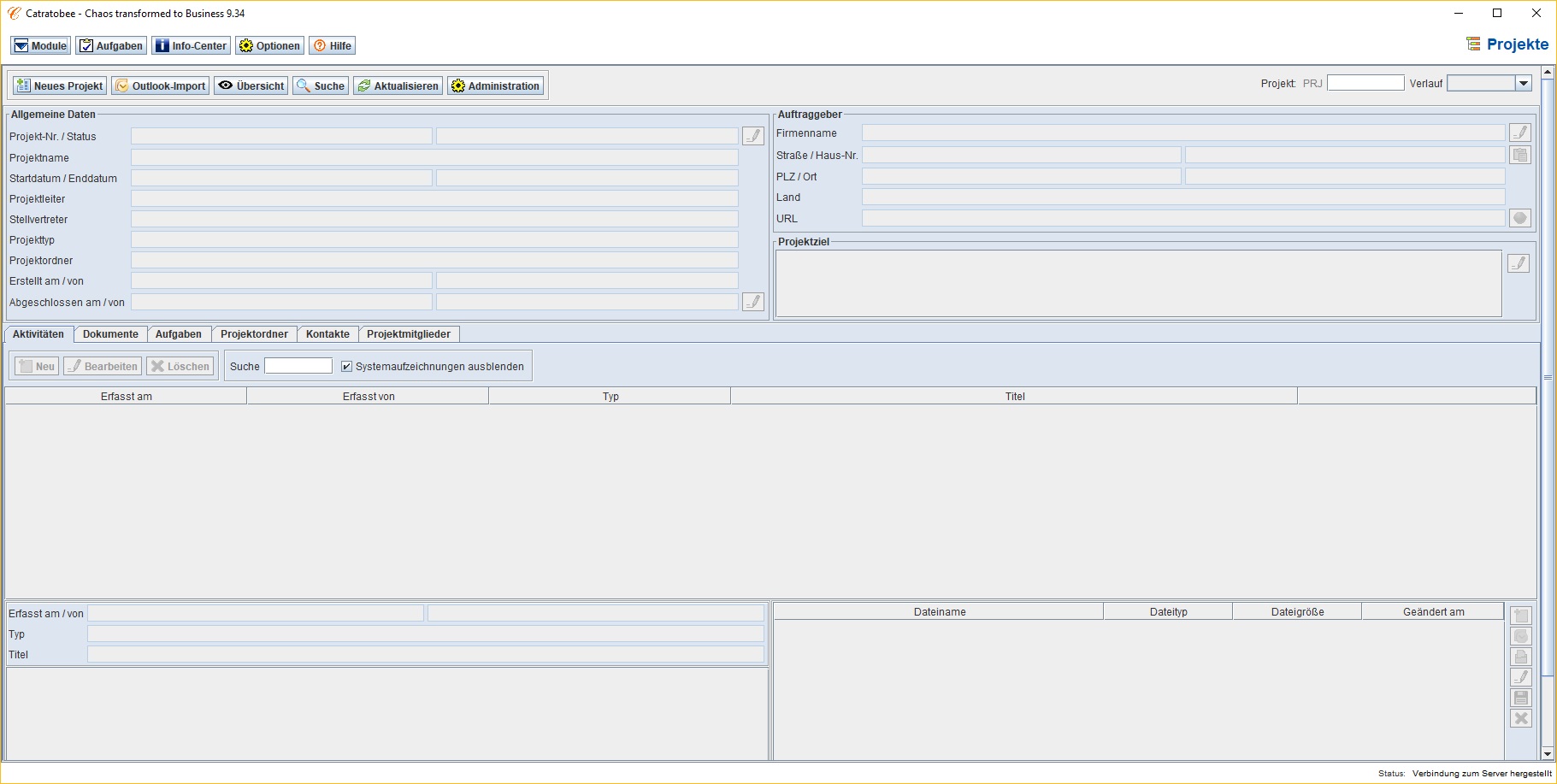
Task: Switch to the Dokumente tab
Action: (x=110, y=334)
